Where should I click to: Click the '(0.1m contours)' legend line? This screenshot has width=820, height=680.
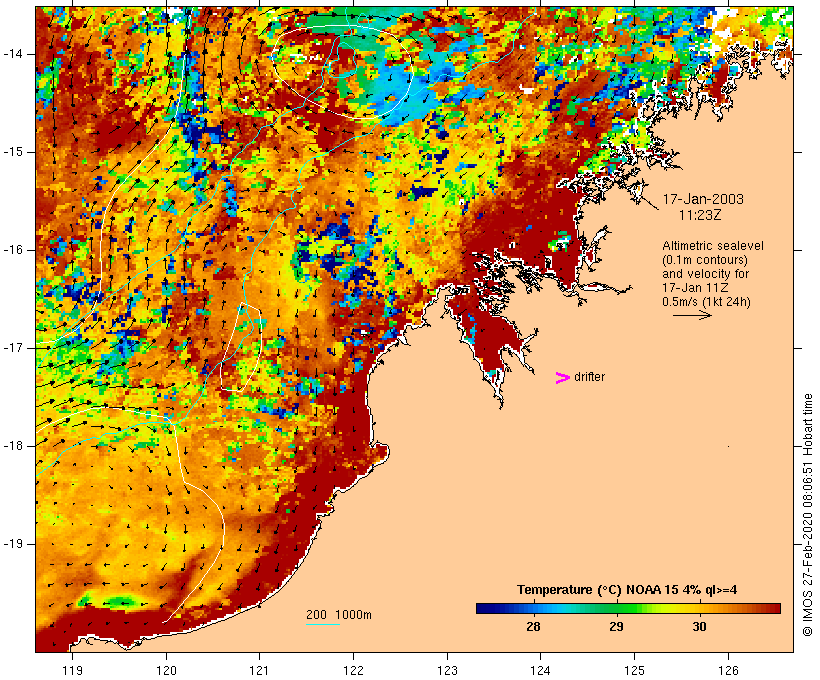pos(704,260)
